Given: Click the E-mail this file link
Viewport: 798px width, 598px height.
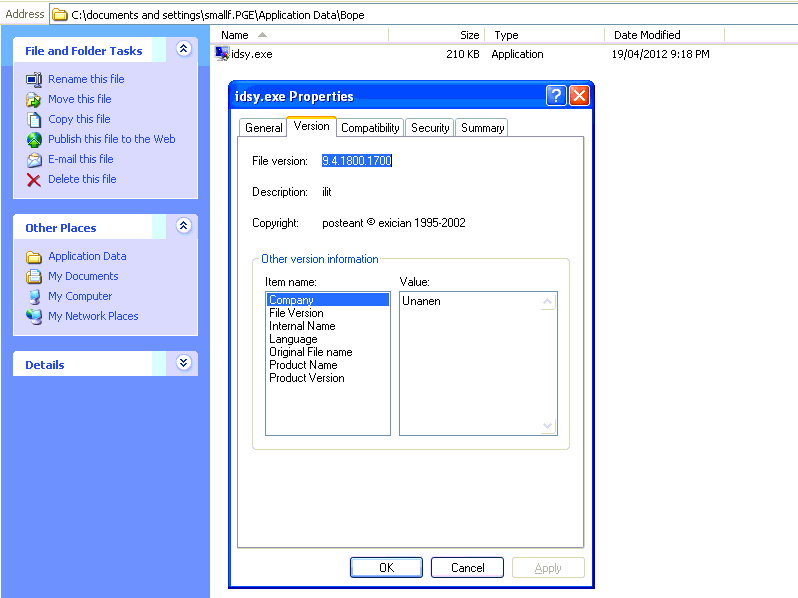Looking at the screenshot, I should point(80,159).
